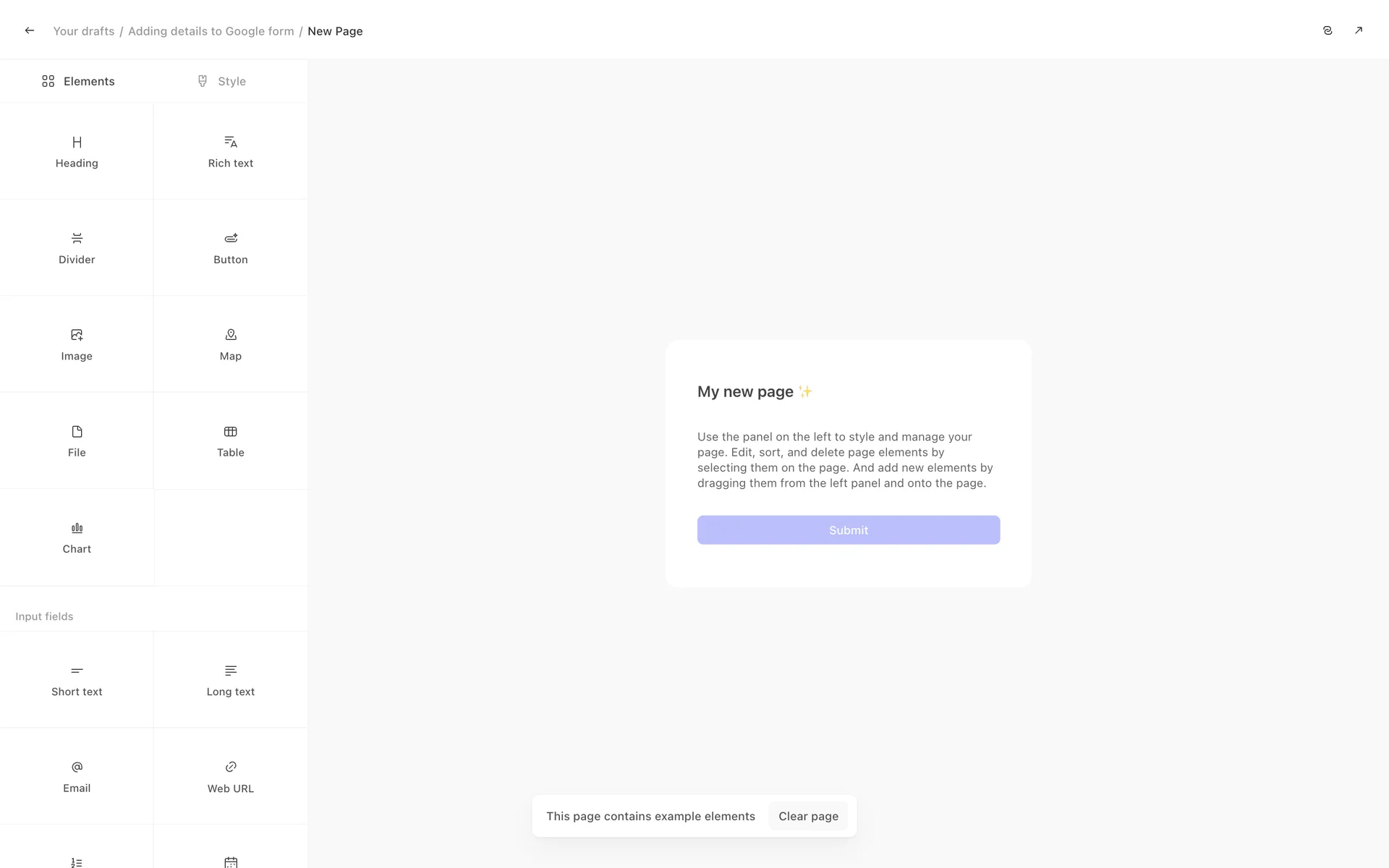The height and width of the screenshot is (868, 1389).
Task: Select the Short text input field
Action: (77, 680)
